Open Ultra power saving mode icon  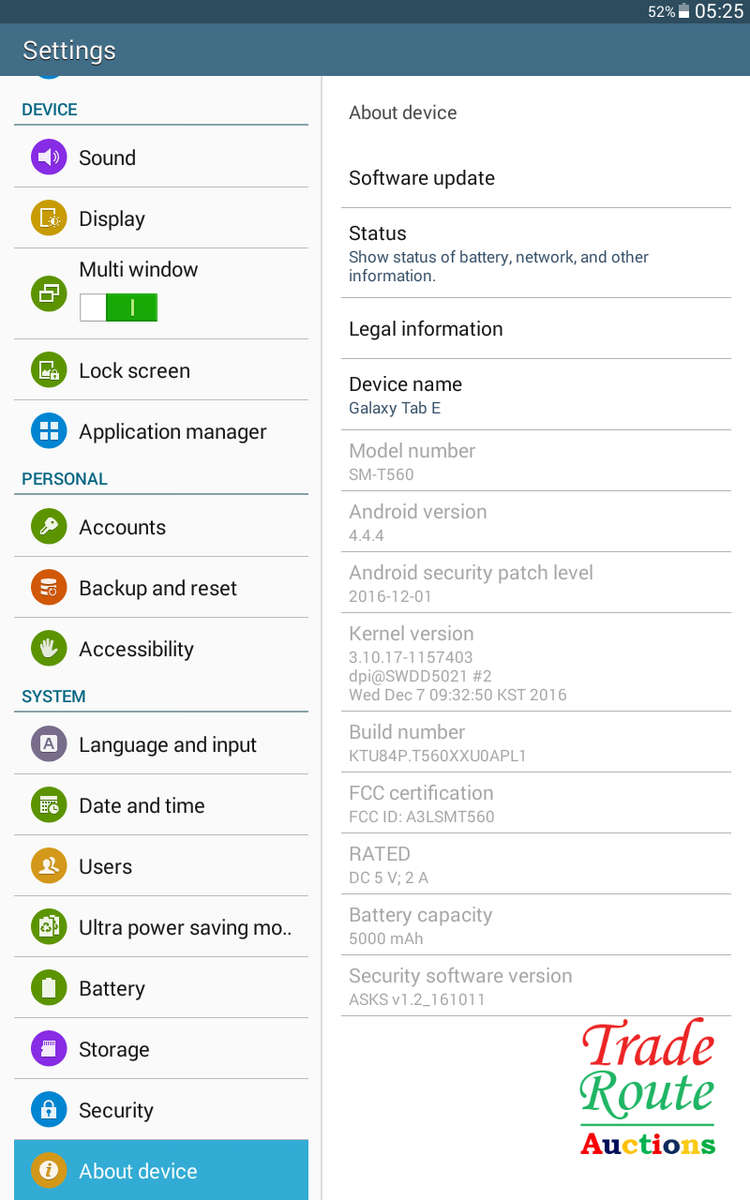point(48,926)
